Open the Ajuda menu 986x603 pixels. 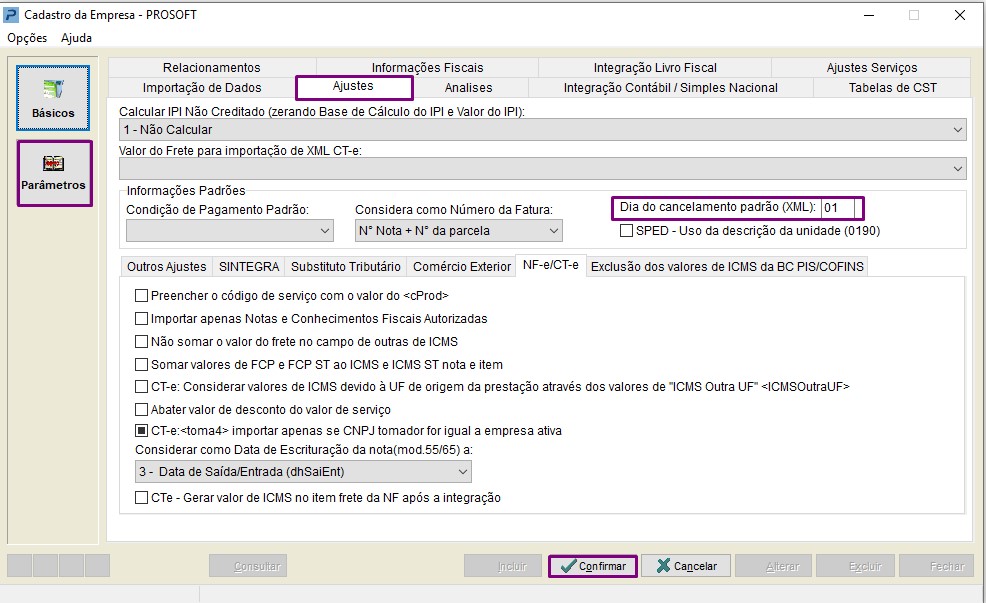click(x=76, y=38)
